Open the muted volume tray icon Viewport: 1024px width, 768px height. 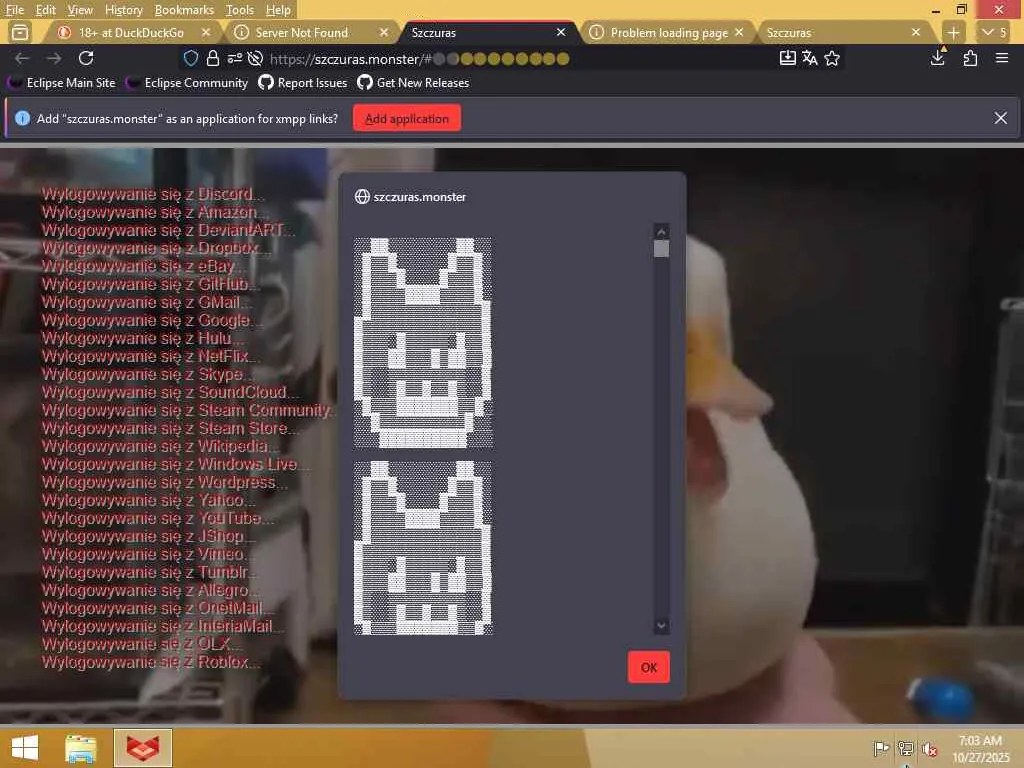pos(929,748)
